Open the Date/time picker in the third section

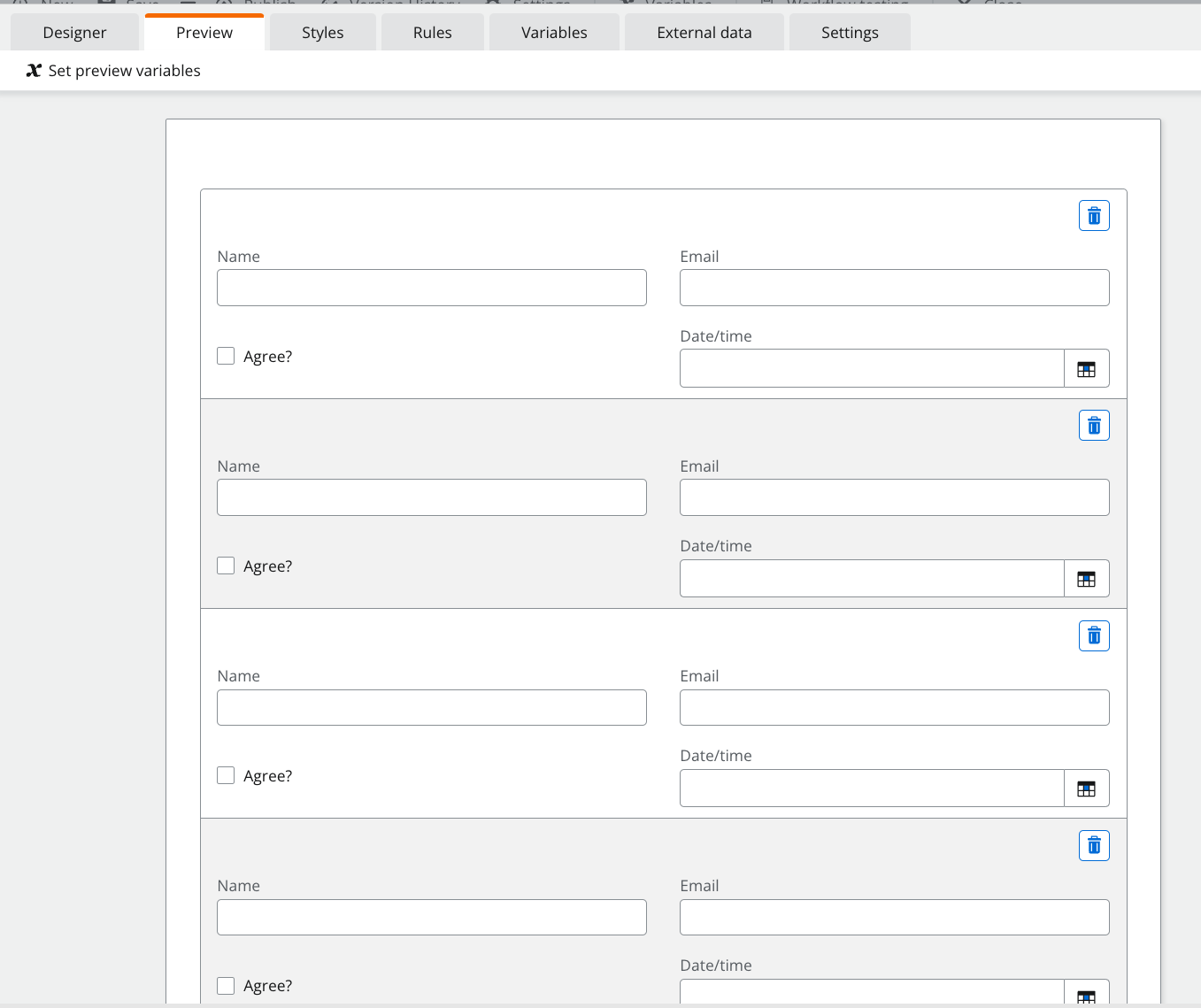(x=1087, y=788)
